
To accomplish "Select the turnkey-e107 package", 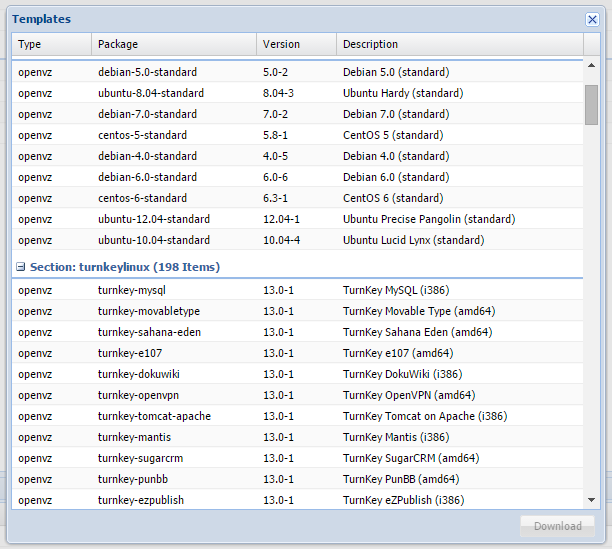I will (130, 354).
